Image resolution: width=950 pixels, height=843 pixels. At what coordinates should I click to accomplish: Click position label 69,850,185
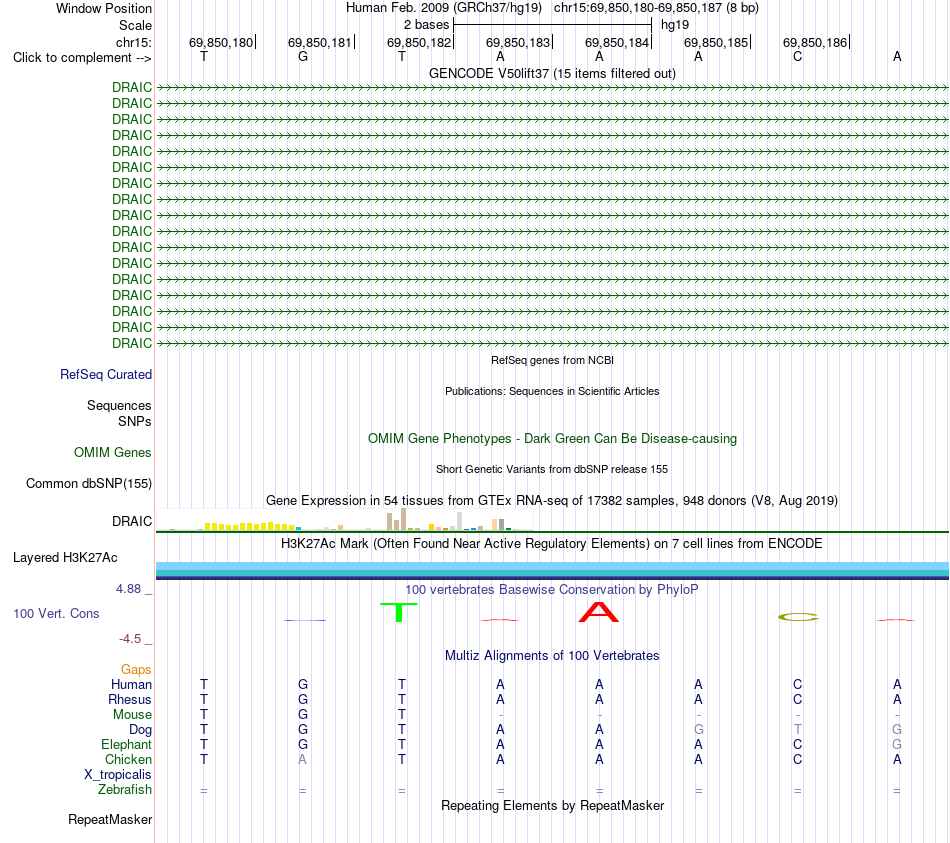coord(716,42)
